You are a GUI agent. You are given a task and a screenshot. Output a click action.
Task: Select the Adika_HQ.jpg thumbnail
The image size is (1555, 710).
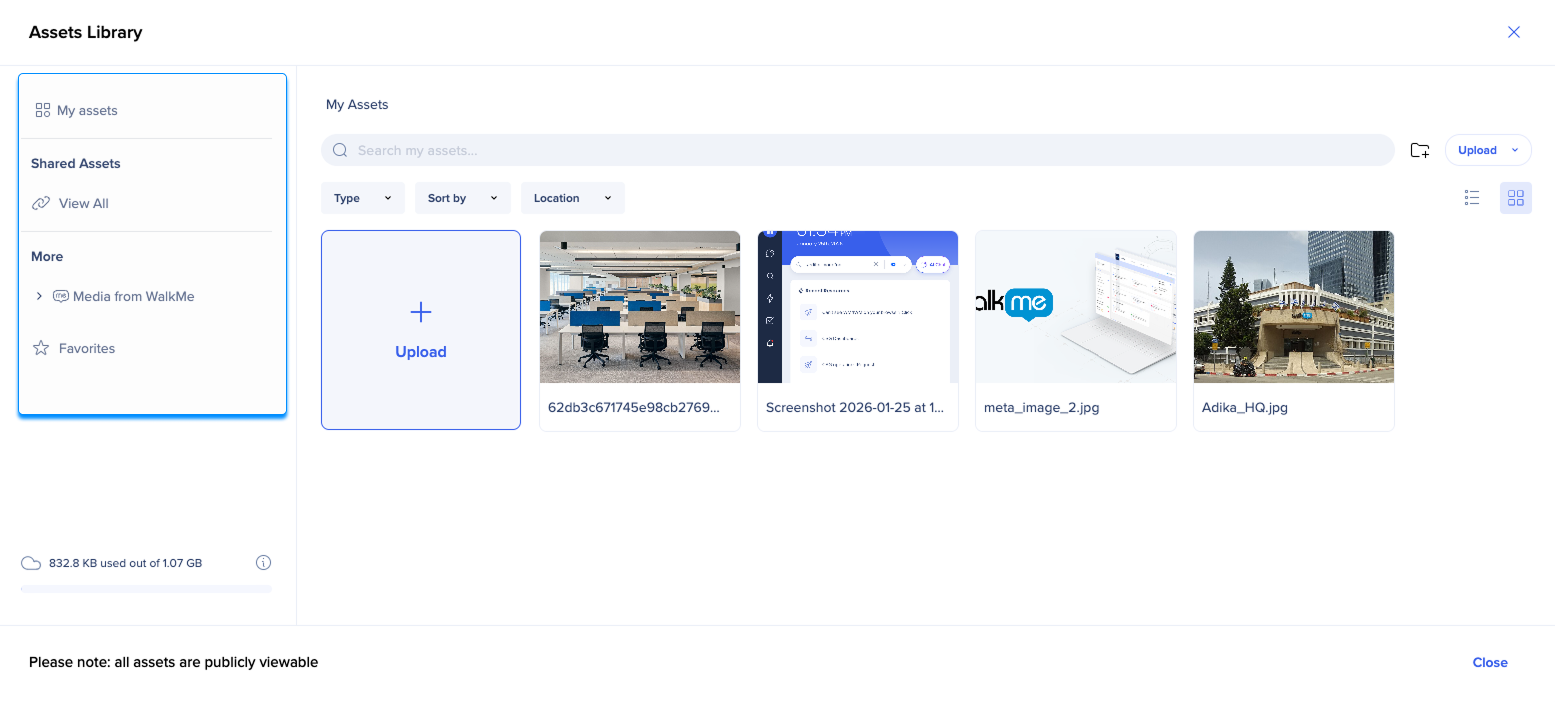pos(1293,307)
